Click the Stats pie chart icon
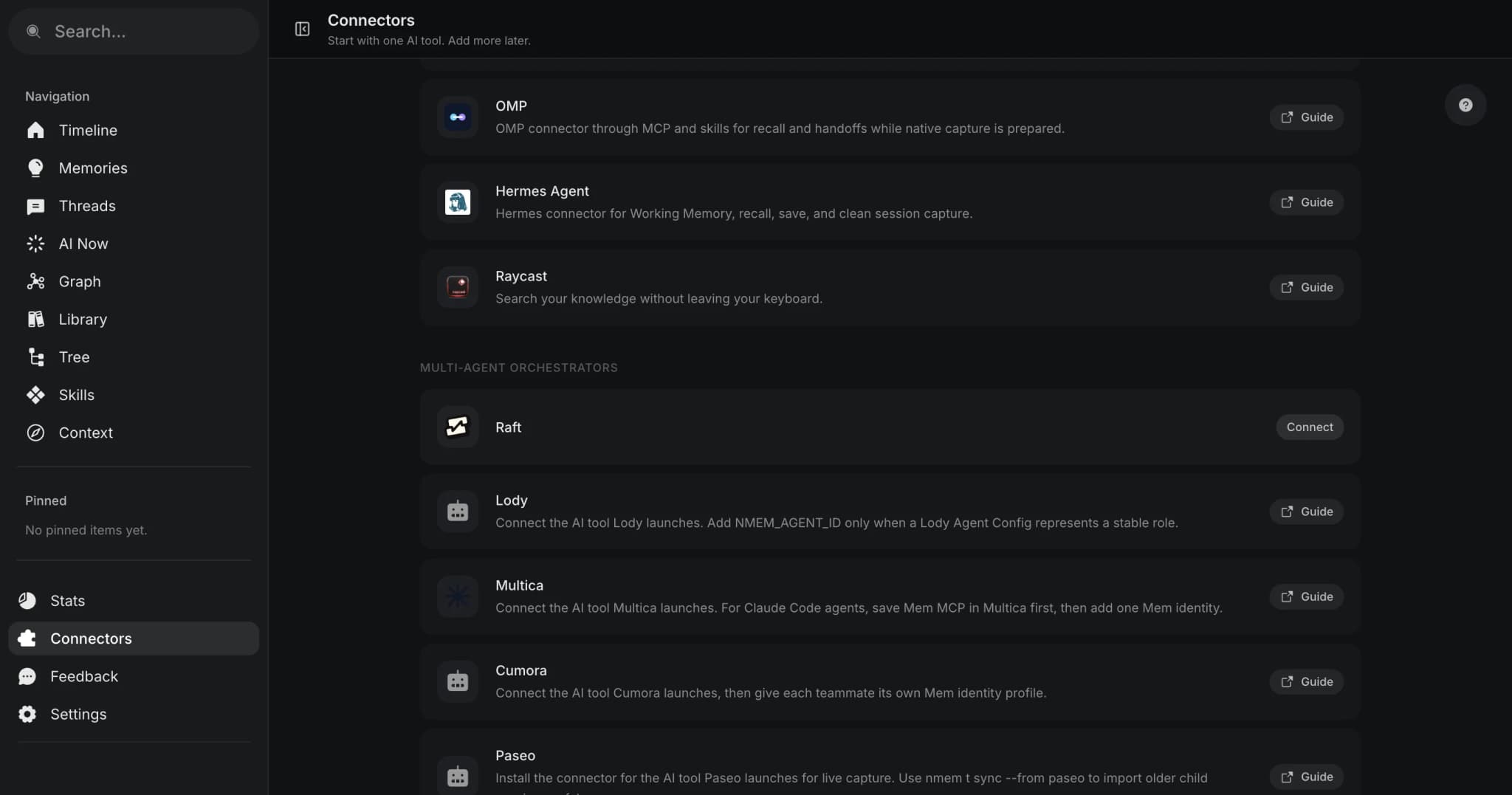 [x=27, y=601]
